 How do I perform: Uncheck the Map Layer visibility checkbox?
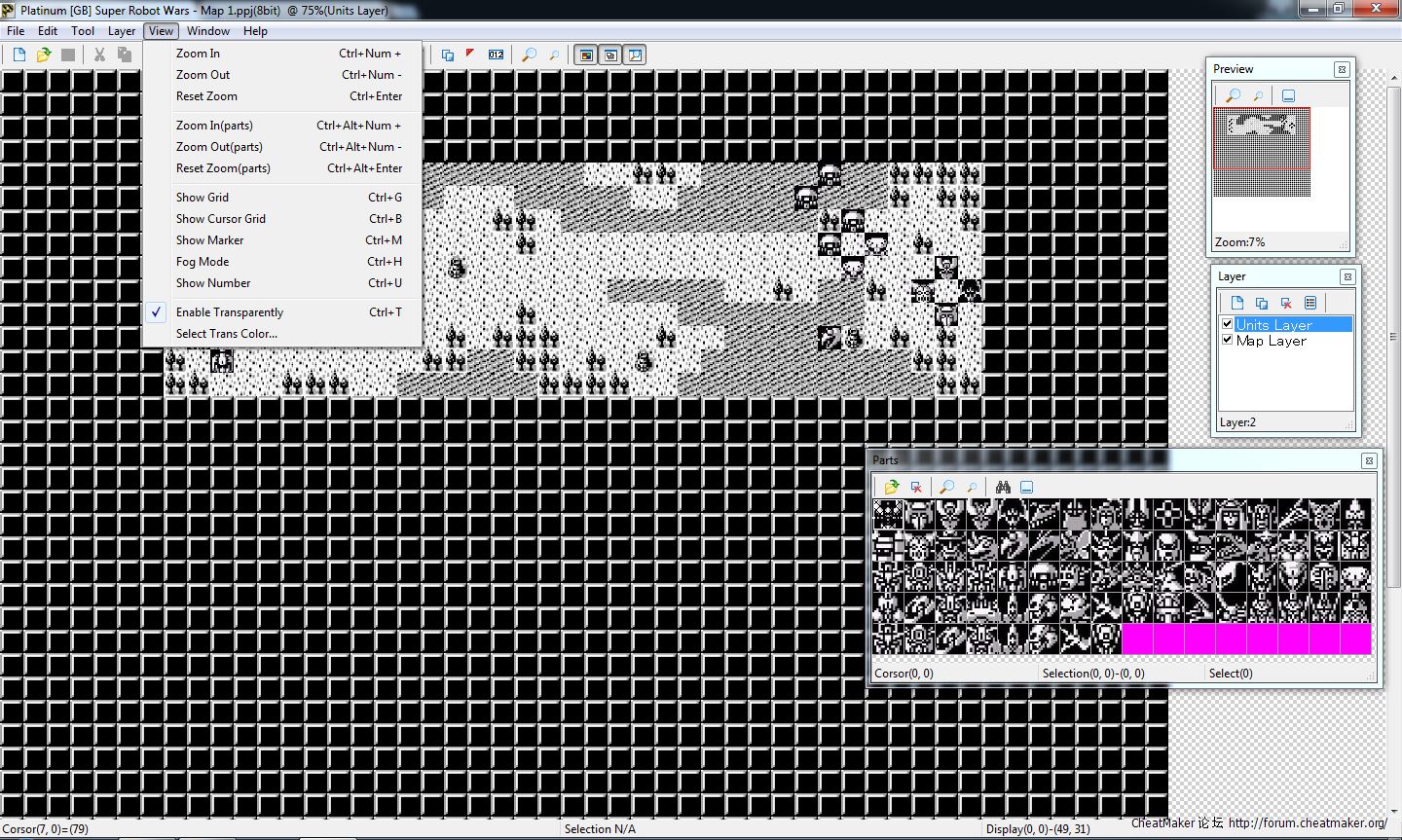[x=1227, y=340]
